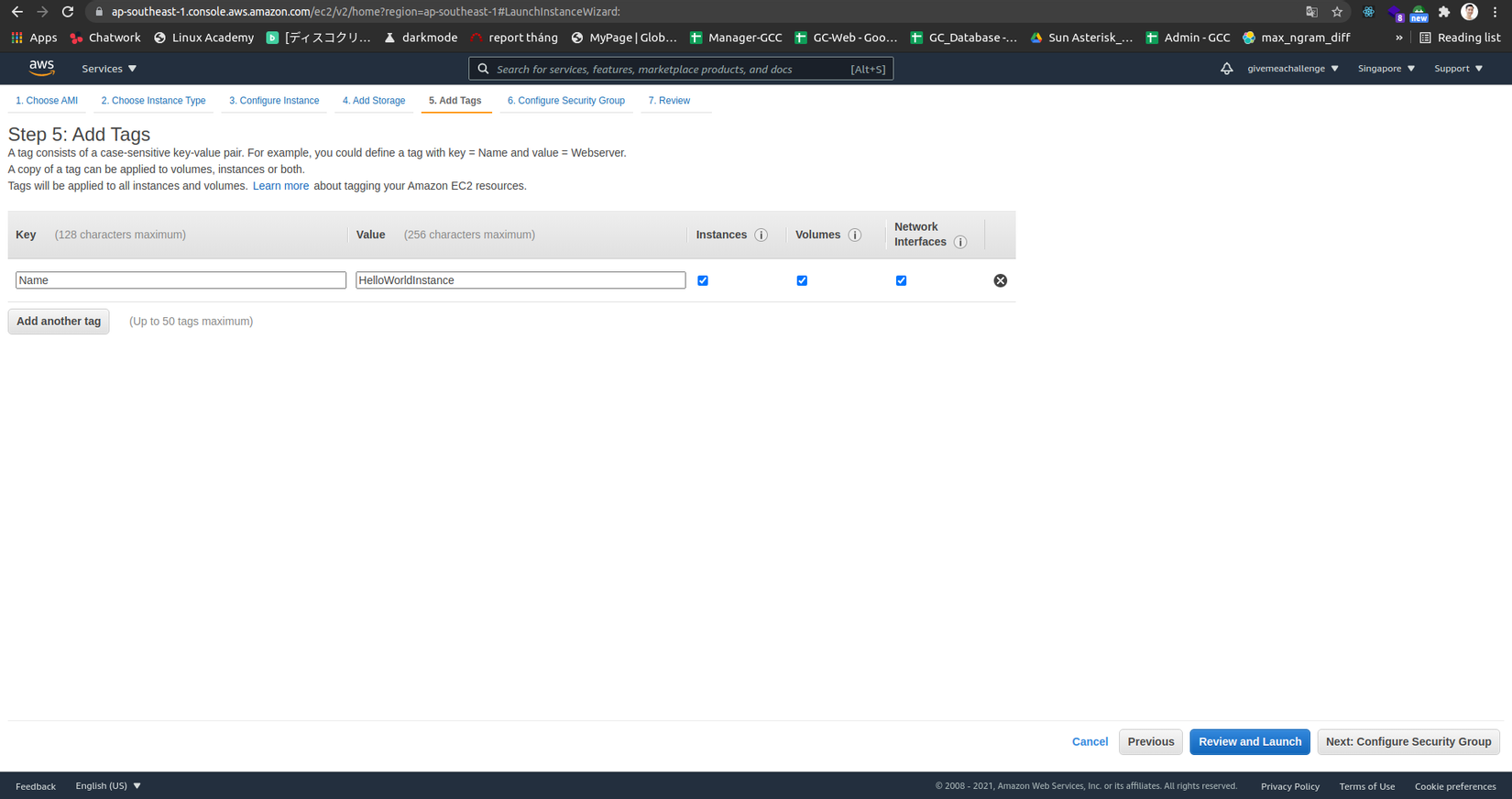The height and width of the screenshot is (799, 1512).
Task: Open the MyPage | Glob... bookmark
Action: [624, 38]
